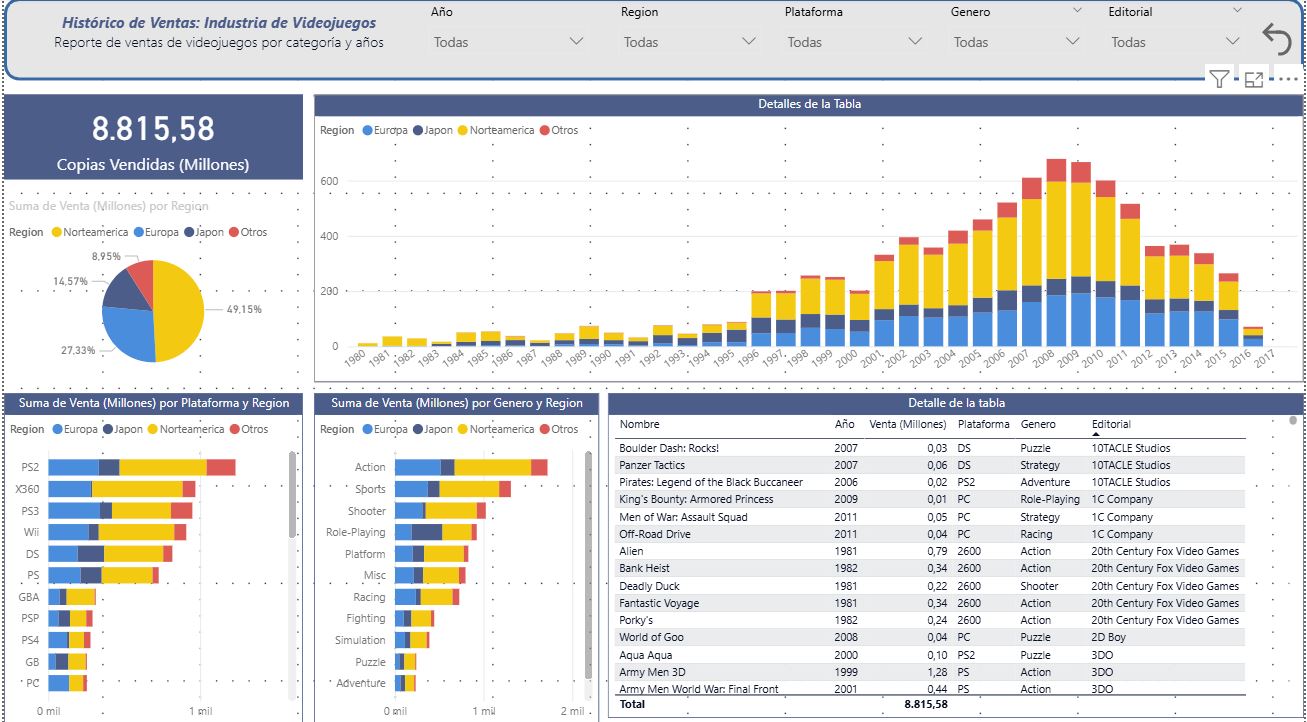Screen dimensions: 1307x722
Task: Sort table by Nombre column header
Action: (639, 424)
